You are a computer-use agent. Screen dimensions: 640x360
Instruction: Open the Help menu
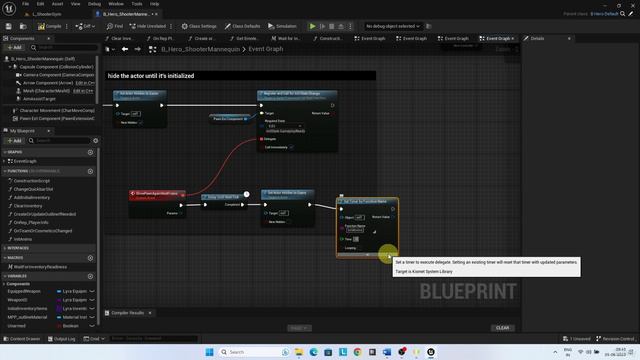click(154, 4)
